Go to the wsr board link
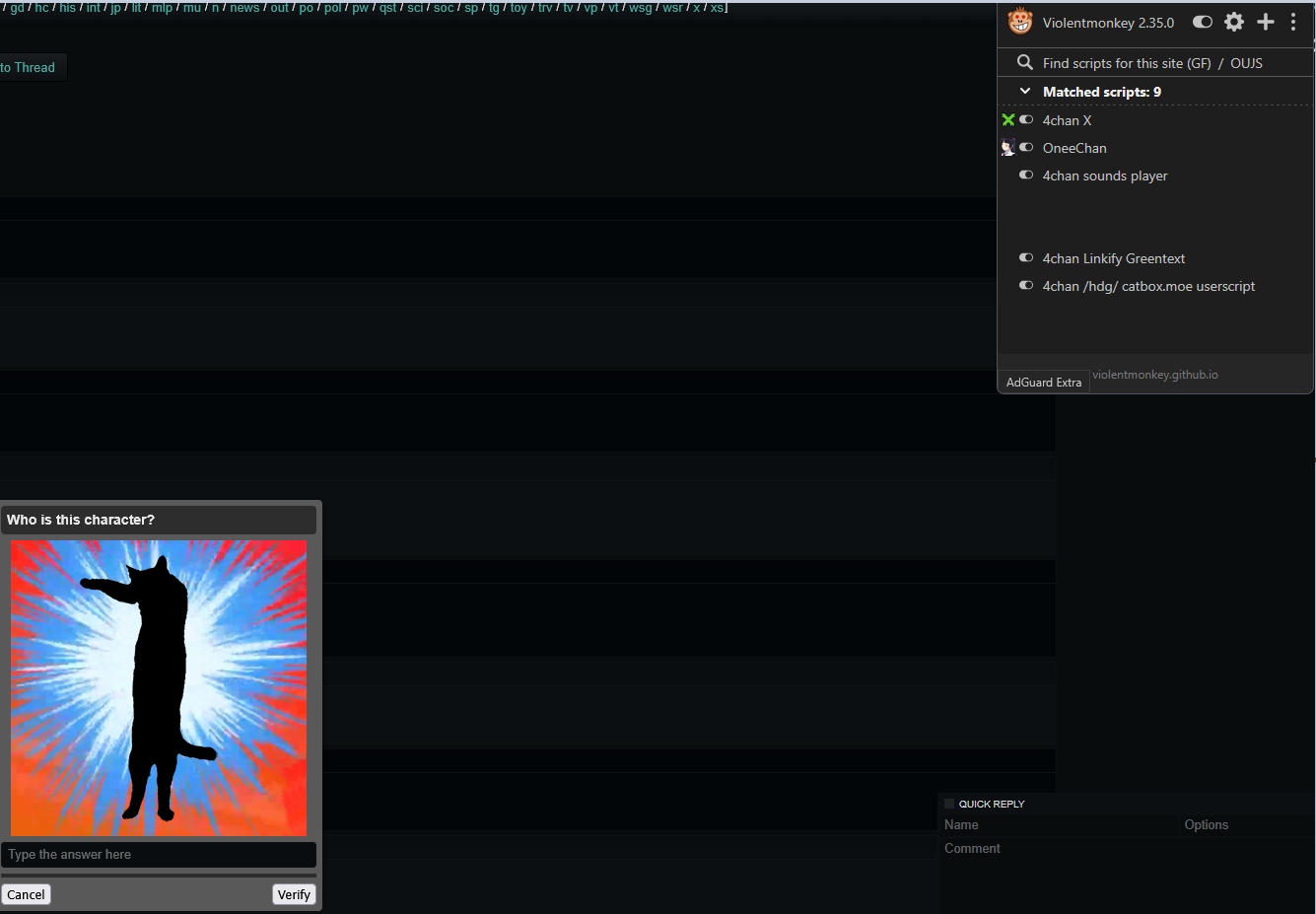The height and width of the screenshot is (914, 1316). click(672, 8)
